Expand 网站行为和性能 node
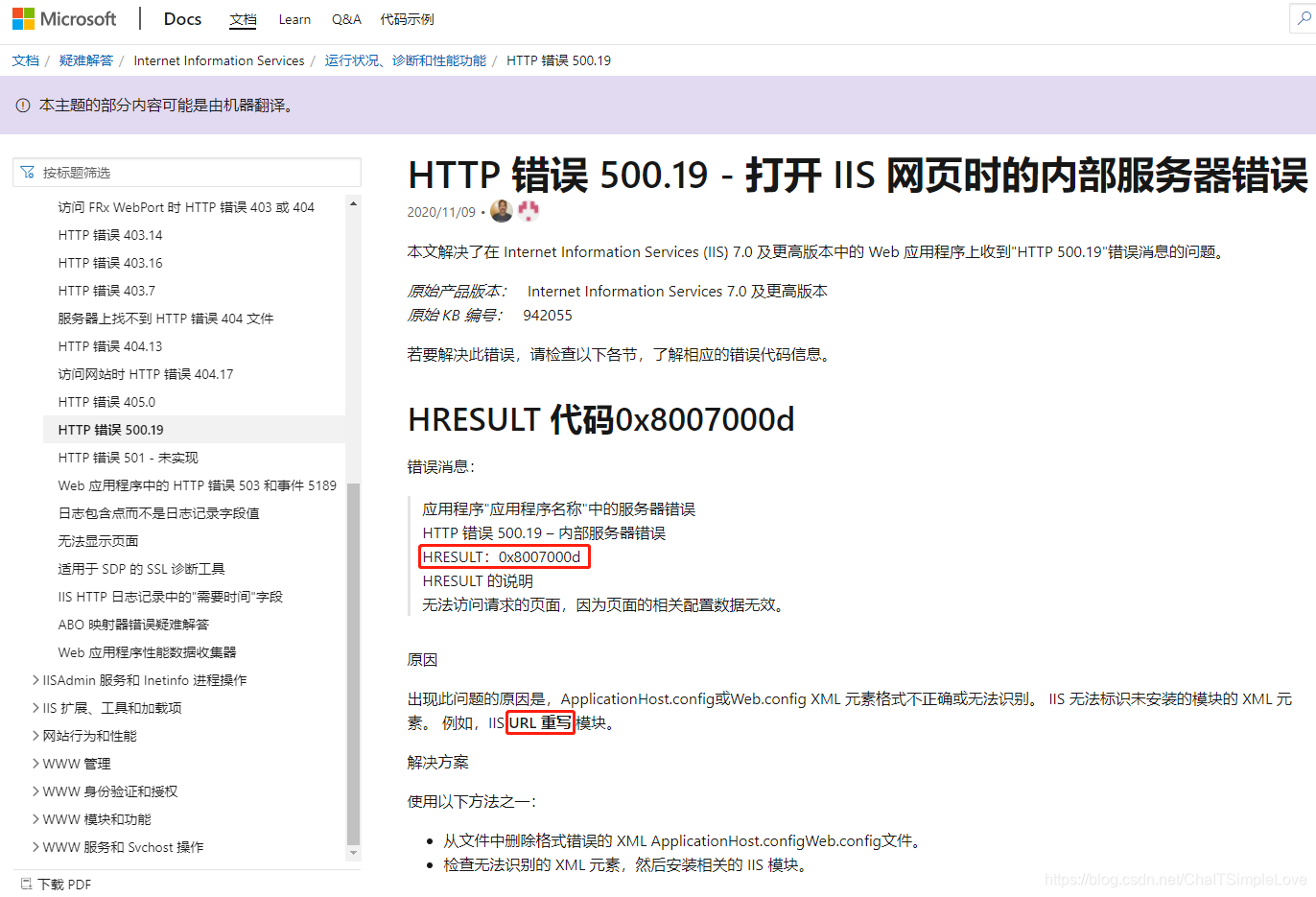 click(x=35, y=736)
